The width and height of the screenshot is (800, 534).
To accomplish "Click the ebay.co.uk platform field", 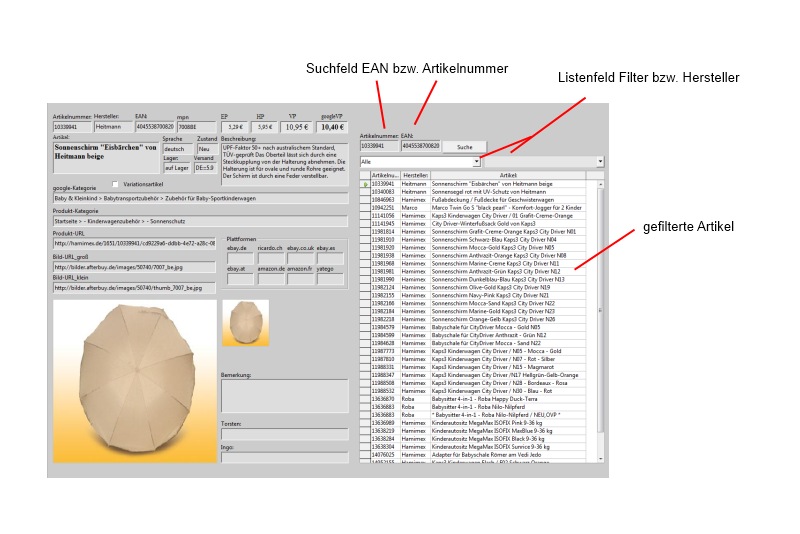I will (x=301, y=258).
